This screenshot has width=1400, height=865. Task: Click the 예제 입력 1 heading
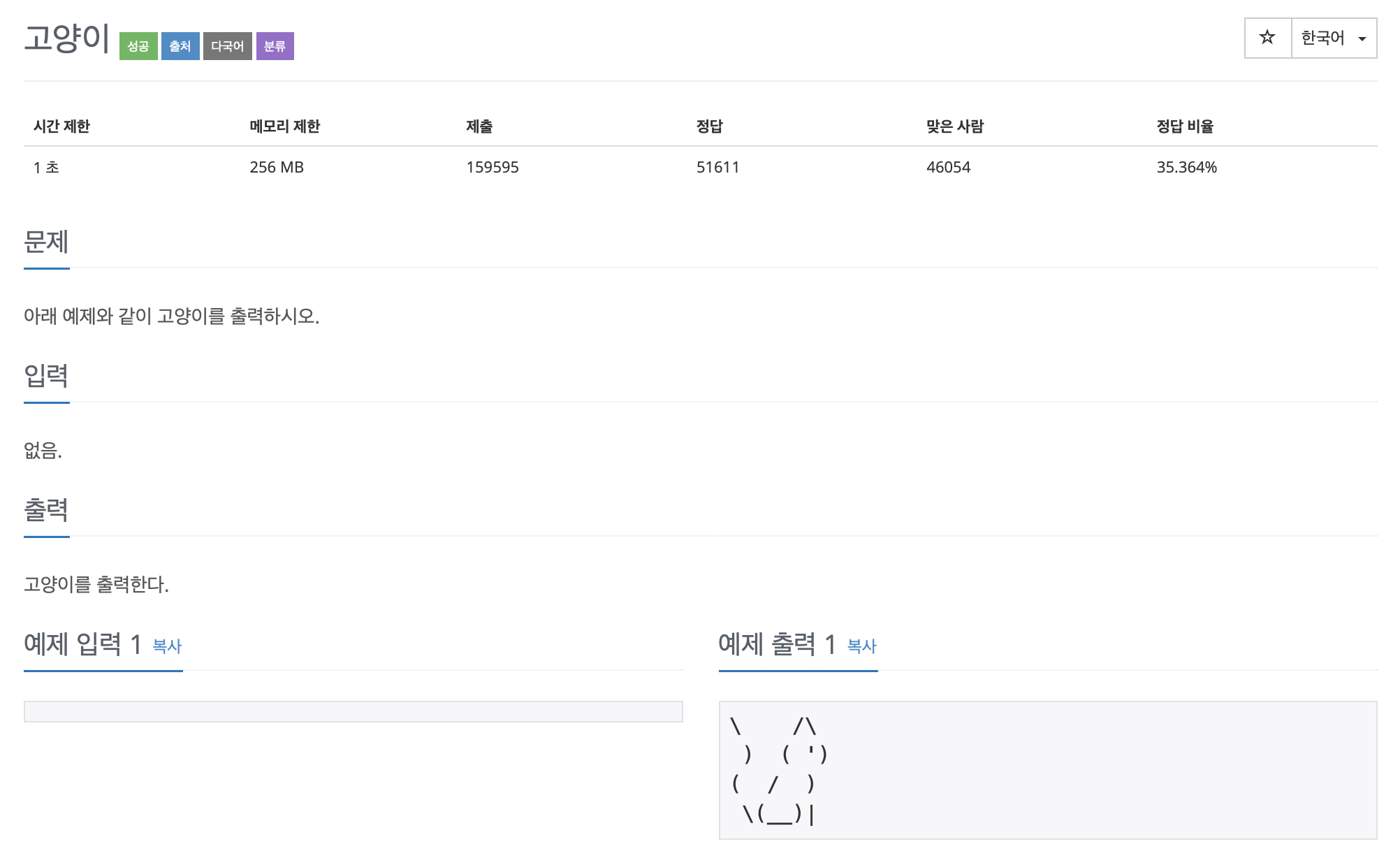[82, 644]
